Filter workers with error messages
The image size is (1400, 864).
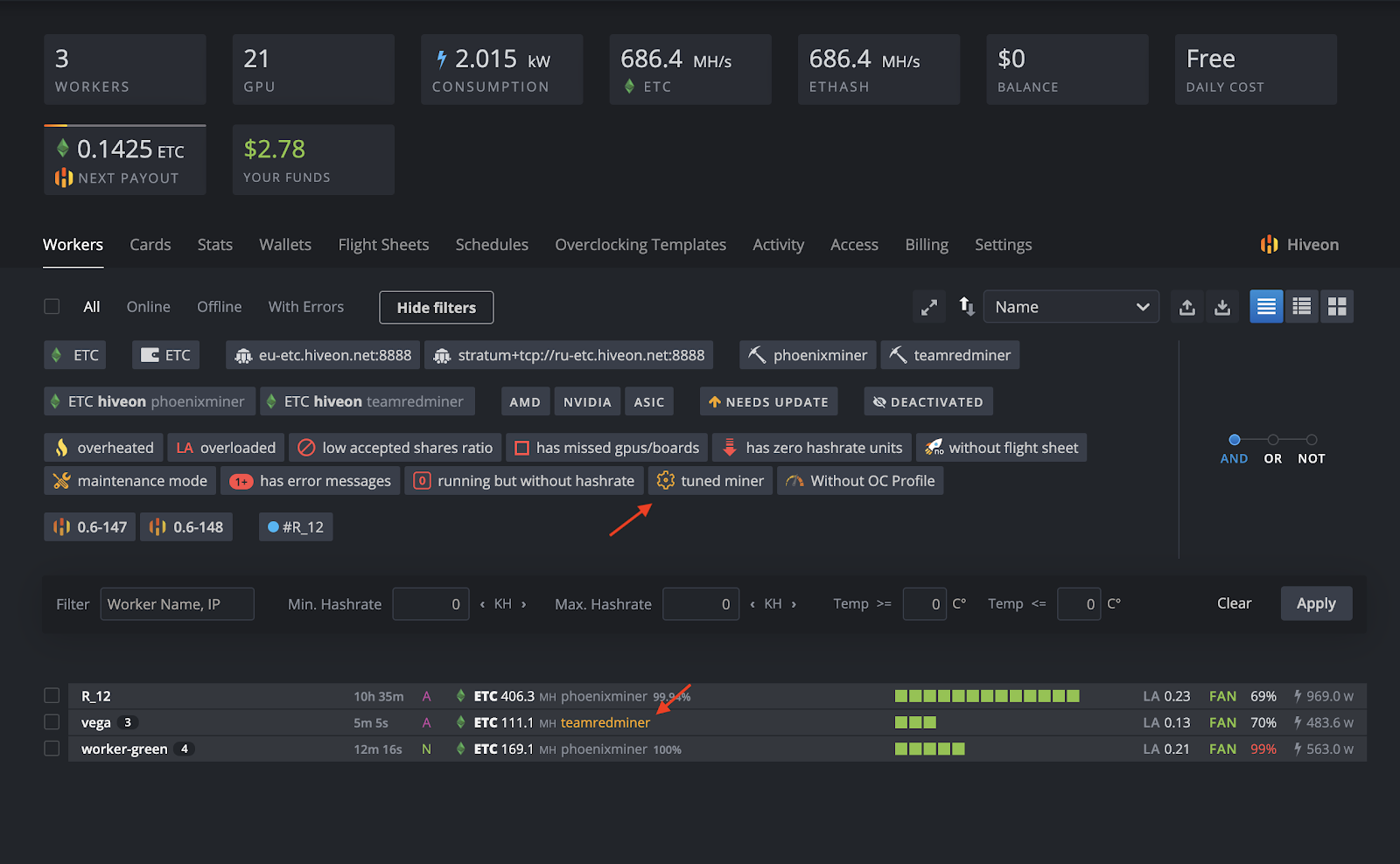tap(311, 481)
